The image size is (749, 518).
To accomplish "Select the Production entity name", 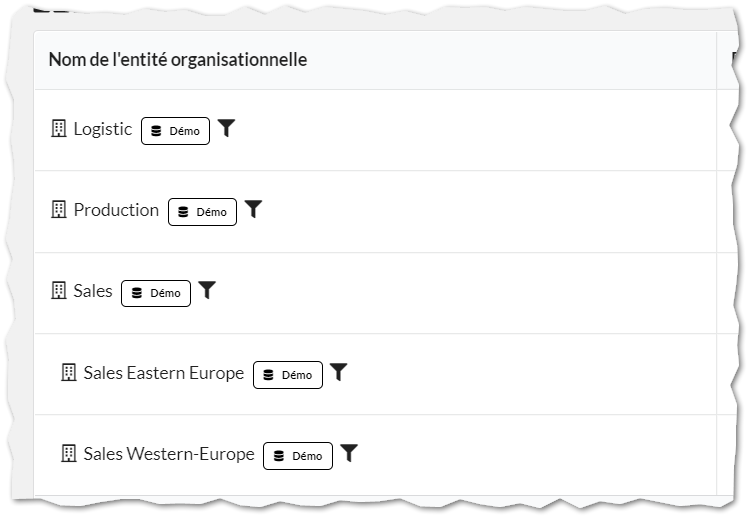I will [116, 210].
